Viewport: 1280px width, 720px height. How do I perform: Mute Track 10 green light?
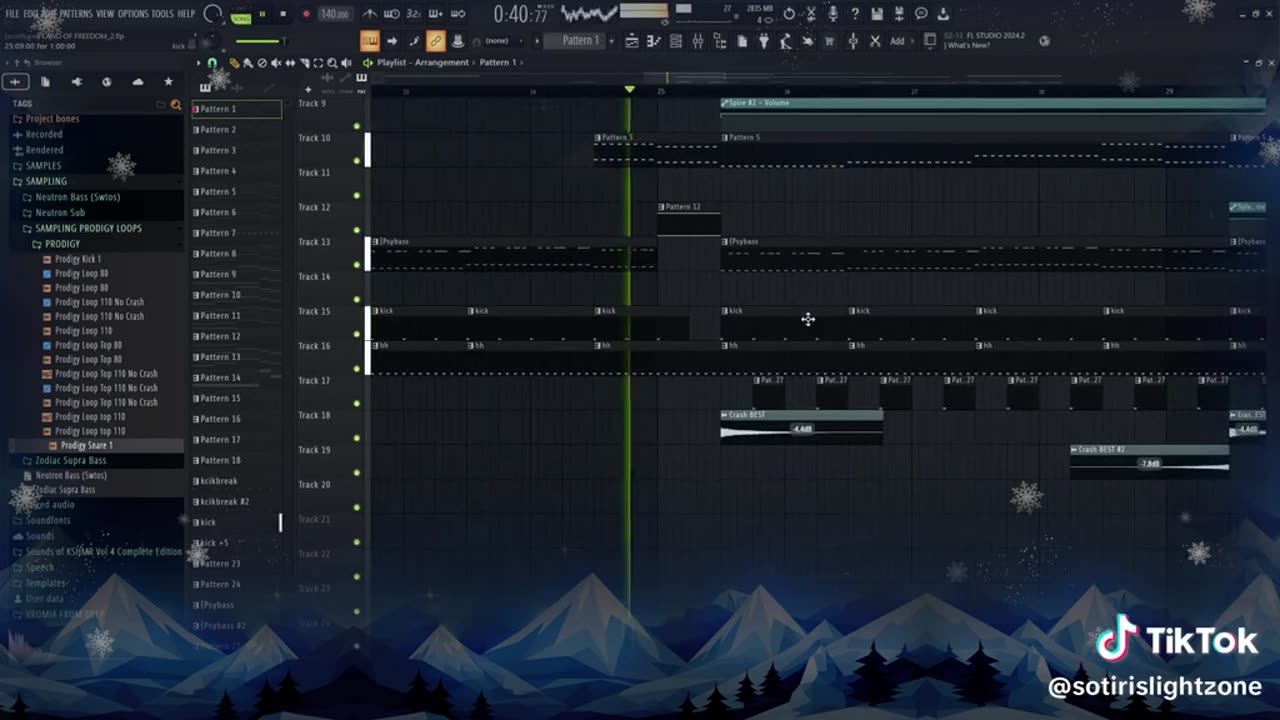tap(357, 160)
